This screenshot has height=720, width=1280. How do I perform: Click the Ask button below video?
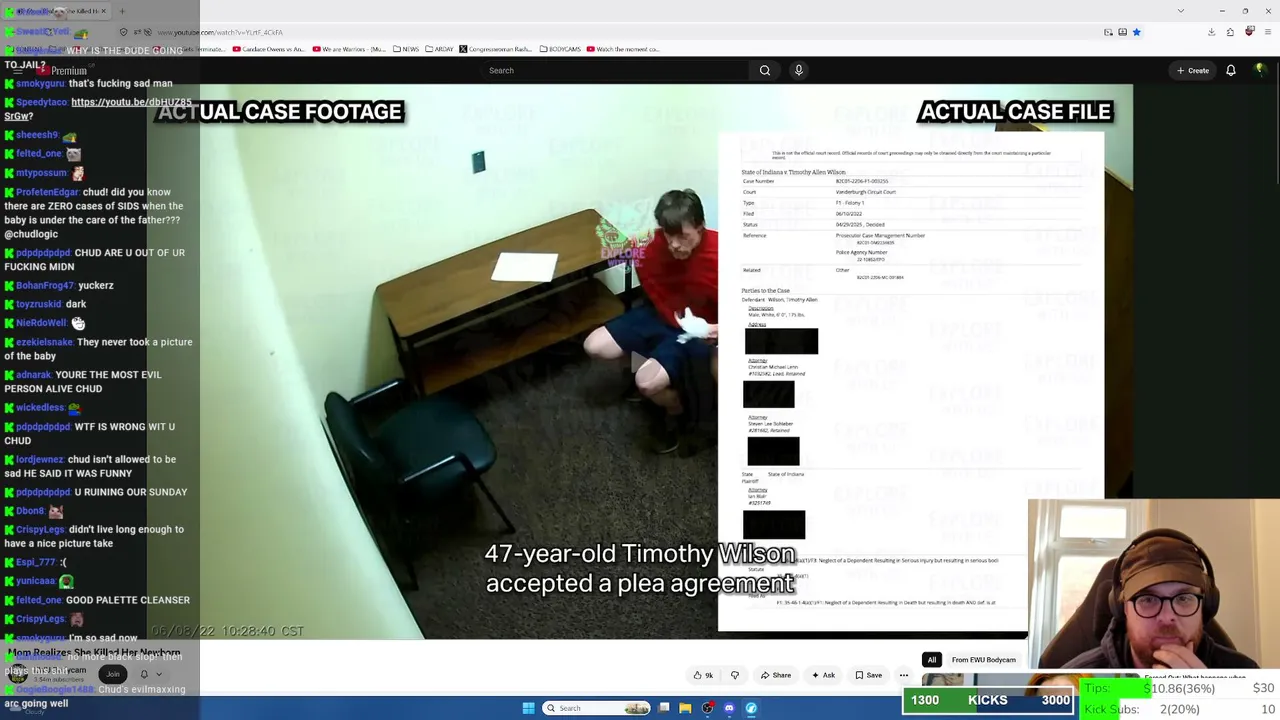coord(824,675)
